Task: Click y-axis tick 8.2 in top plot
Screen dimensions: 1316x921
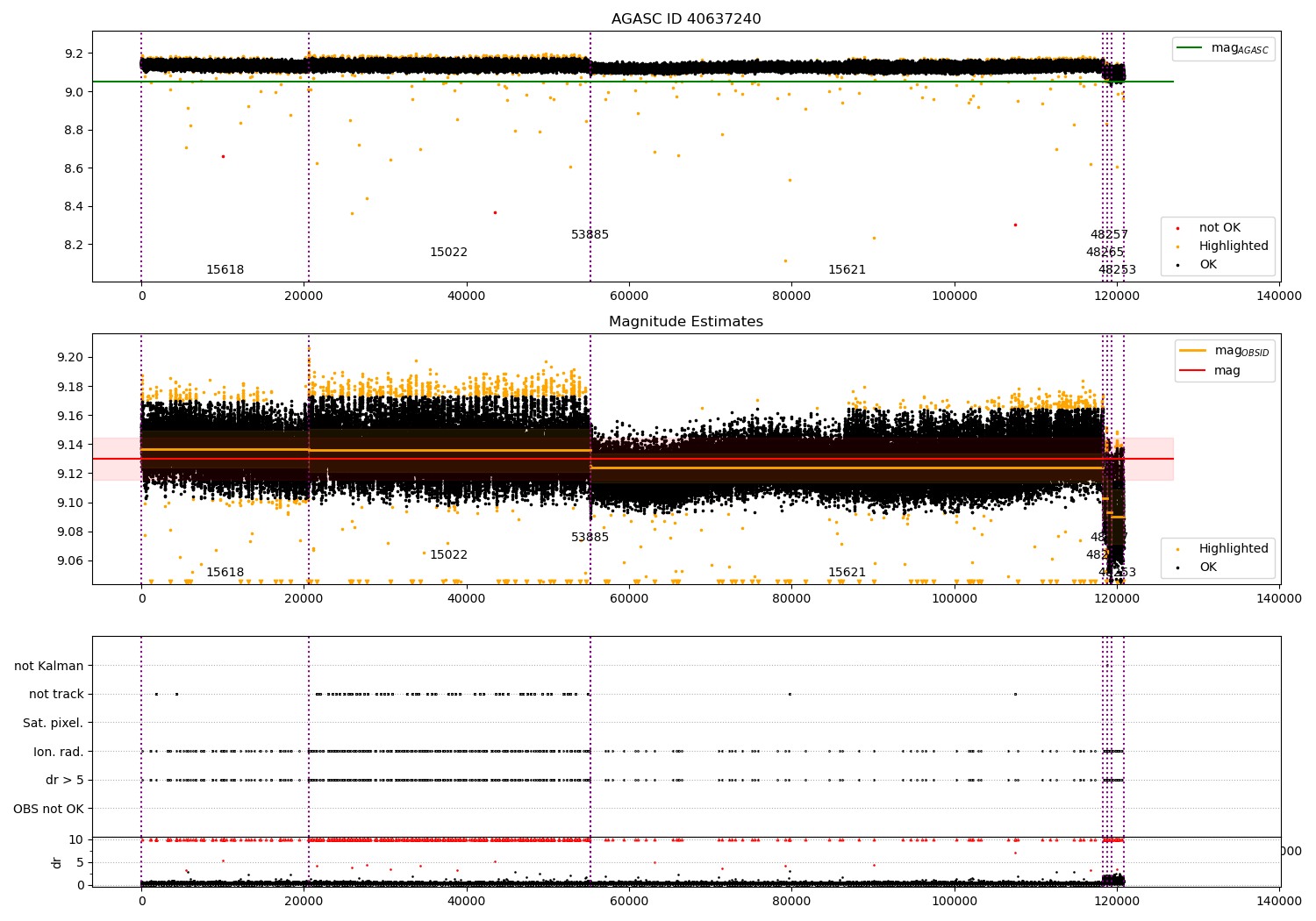Action: 74,245
